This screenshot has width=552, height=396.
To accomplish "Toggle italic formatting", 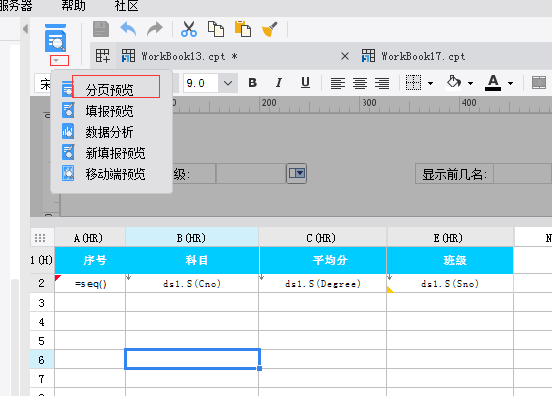I will coord(279,83).
